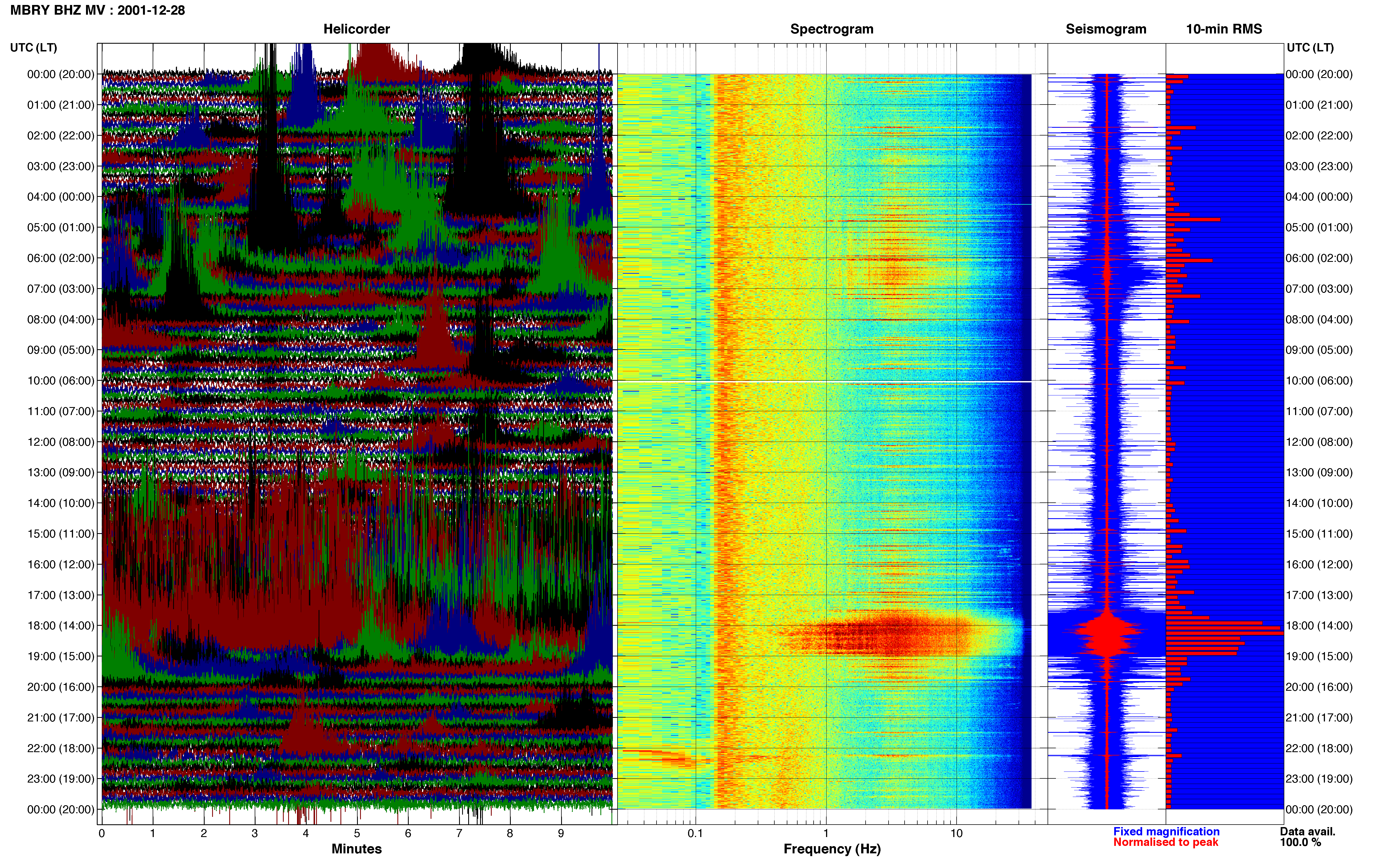The width and height of the screenshot is (1388, 868).
Task: Click the left '03:00 (23:00)' time label
Action: pyautogui.click(x=61, y=166)
